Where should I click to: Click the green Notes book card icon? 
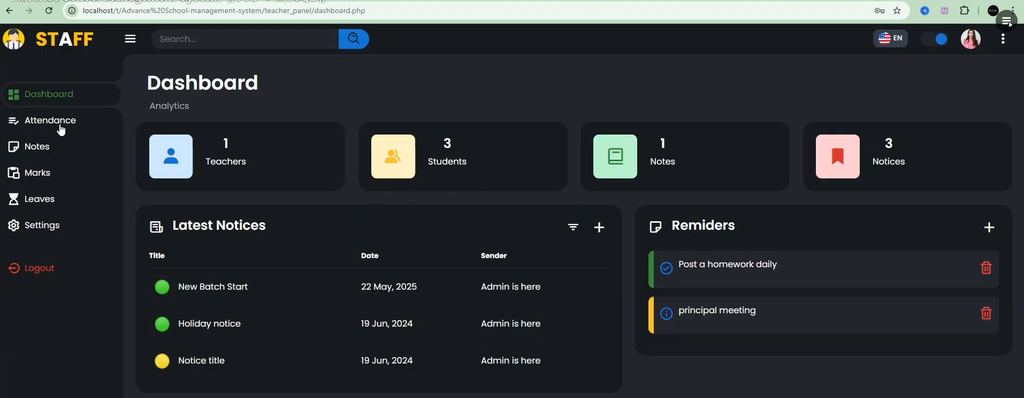pyautogui.click(x=615, y=156)
